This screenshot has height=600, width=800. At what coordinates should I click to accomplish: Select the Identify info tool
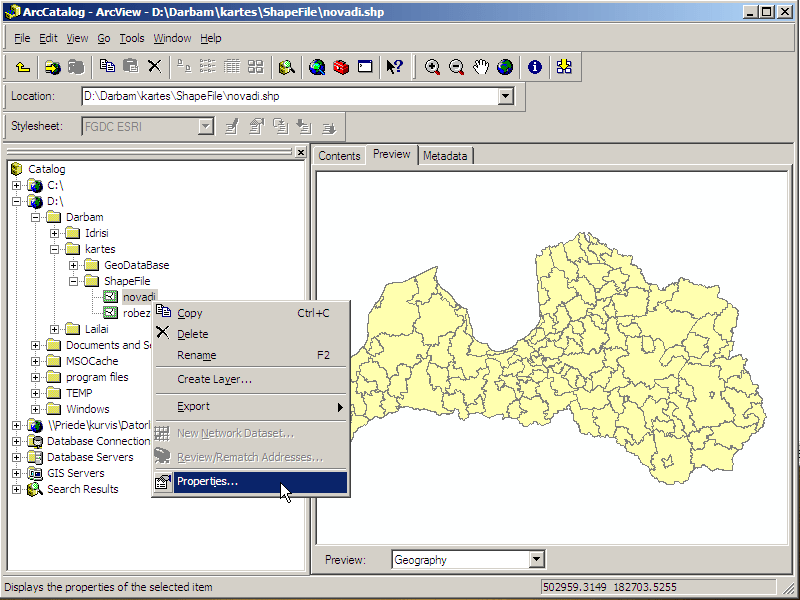click(535, 67)
